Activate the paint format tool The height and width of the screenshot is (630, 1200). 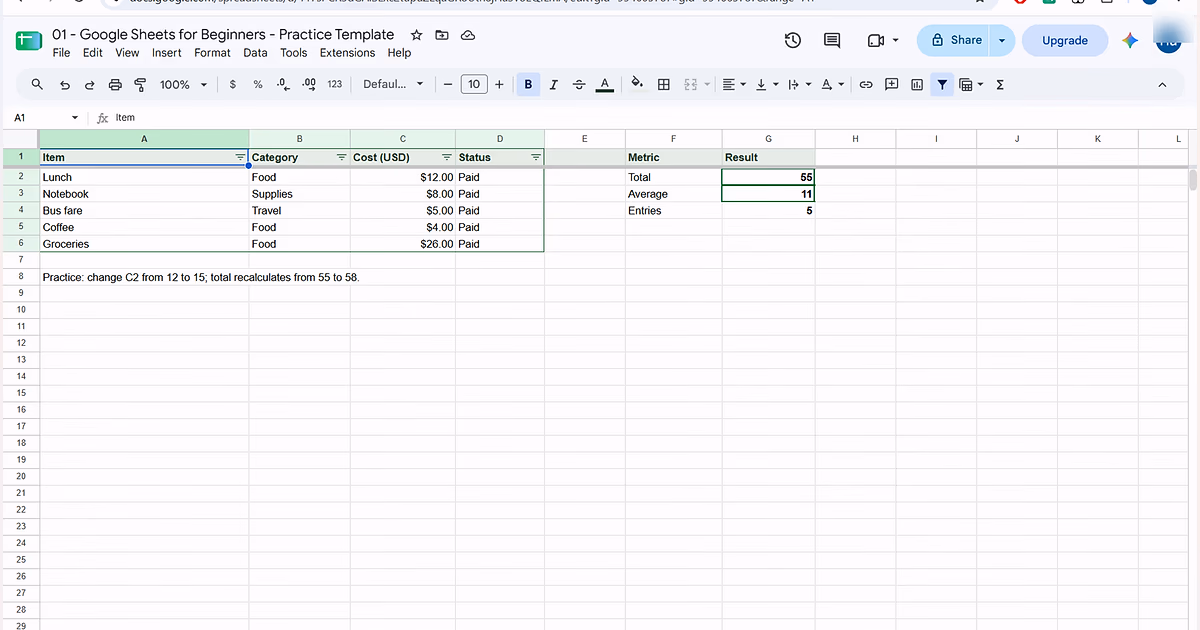click(x=140, y=85)
